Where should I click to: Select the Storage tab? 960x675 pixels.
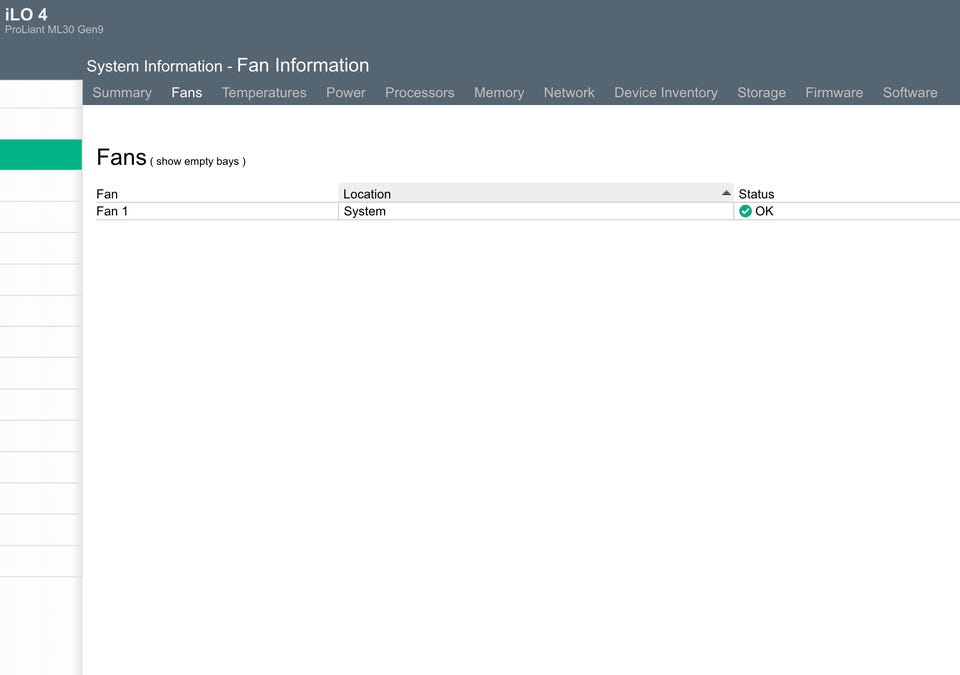[x=761, y=92]
